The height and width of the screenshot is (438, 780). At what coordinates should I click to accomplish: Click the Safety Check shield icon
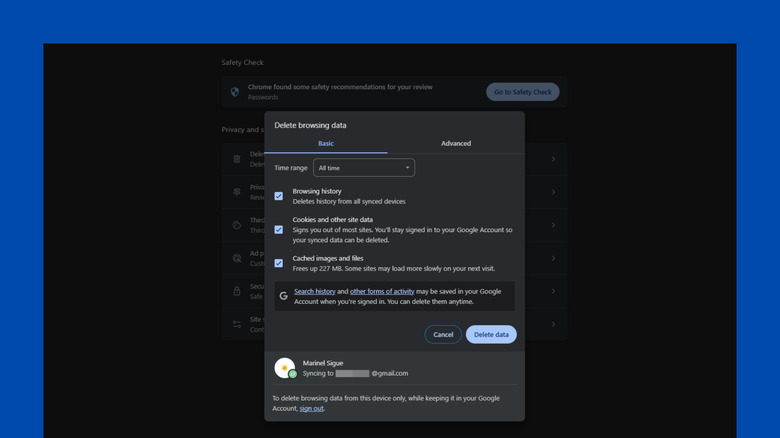235,92
